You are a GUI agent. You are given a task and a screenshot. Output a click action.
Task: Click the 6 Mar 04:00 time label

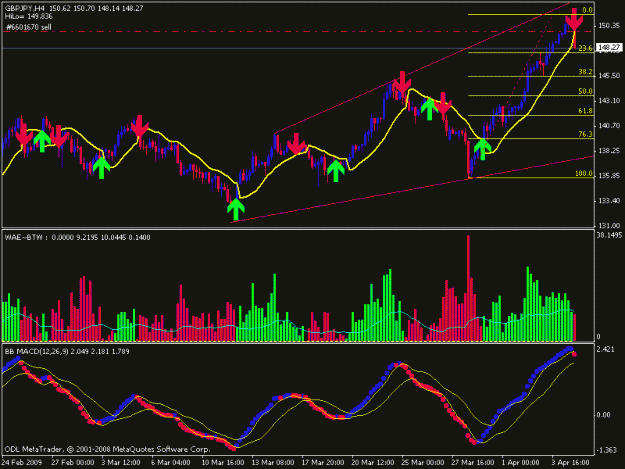pos(171,463)
